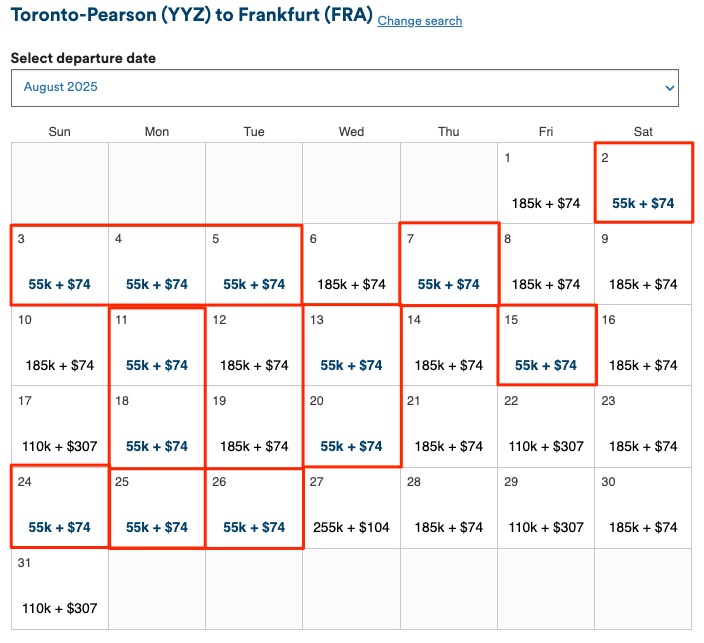Select August 20 date cell
Viewport: 704px width, 643px height.
coord(351,427)
